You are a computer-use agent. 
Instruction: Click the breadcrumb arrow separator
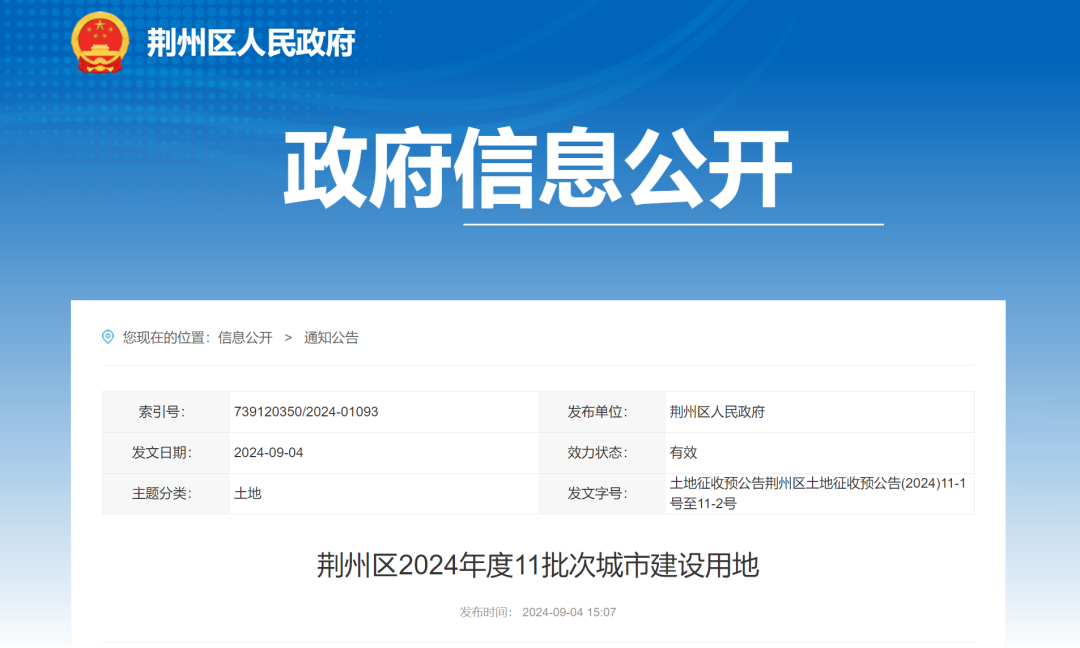pyautogui.click(x=288, y=338)
